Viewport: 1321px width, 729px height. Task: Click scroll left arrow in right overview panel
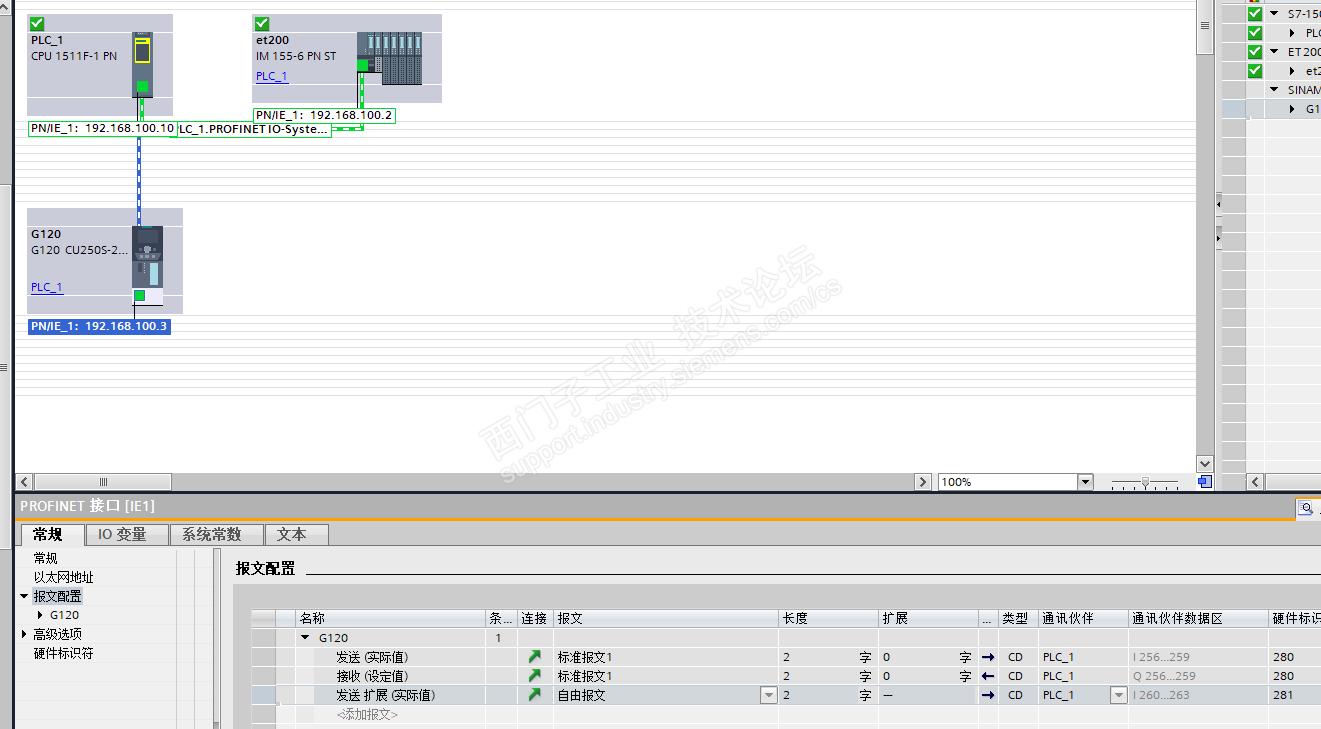tap(1255, 482)
